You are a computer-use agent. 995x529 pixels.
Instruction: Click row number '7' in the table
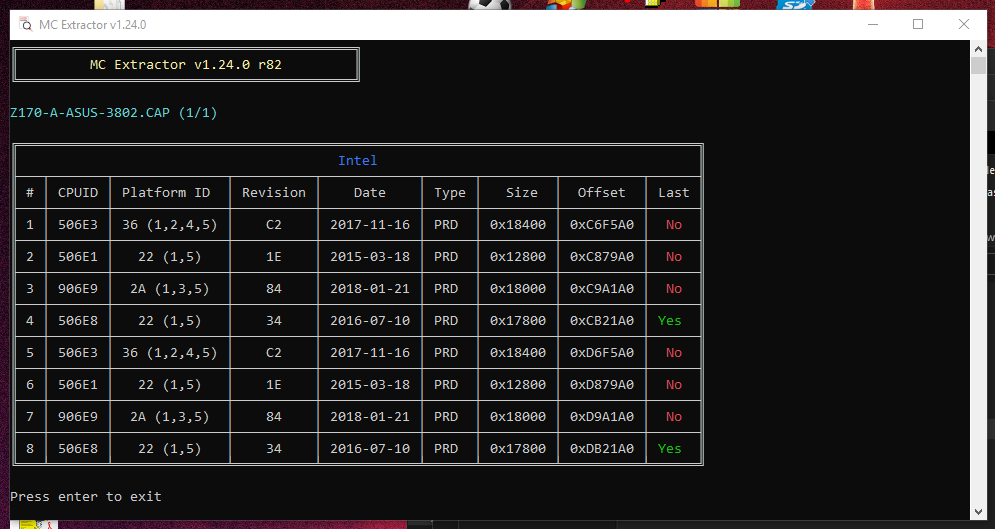[x=30, y=417]
